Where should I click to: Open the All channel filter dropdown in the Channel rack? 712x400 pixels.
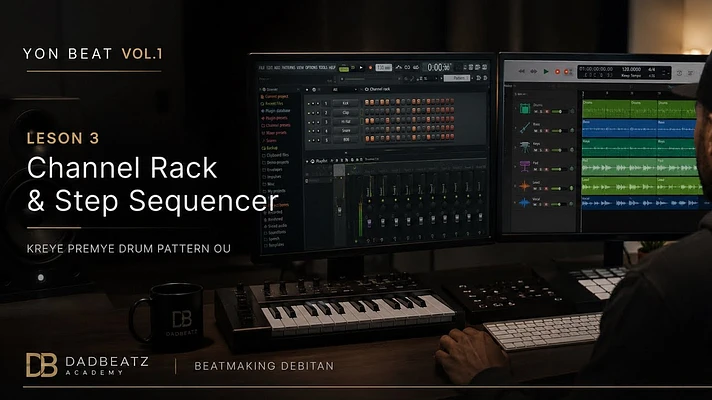pos(345,89)
